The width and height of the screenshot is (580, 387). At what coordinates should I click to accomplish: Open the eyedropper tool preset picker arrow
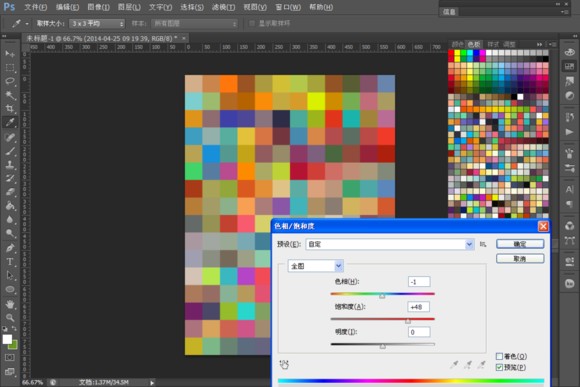(27, 24)
